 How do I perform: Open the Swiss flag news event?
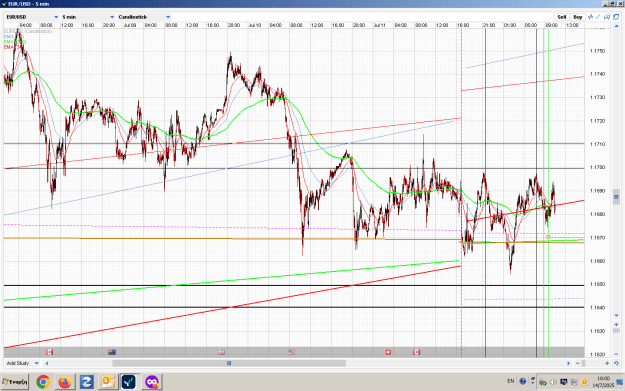point(388,352)
